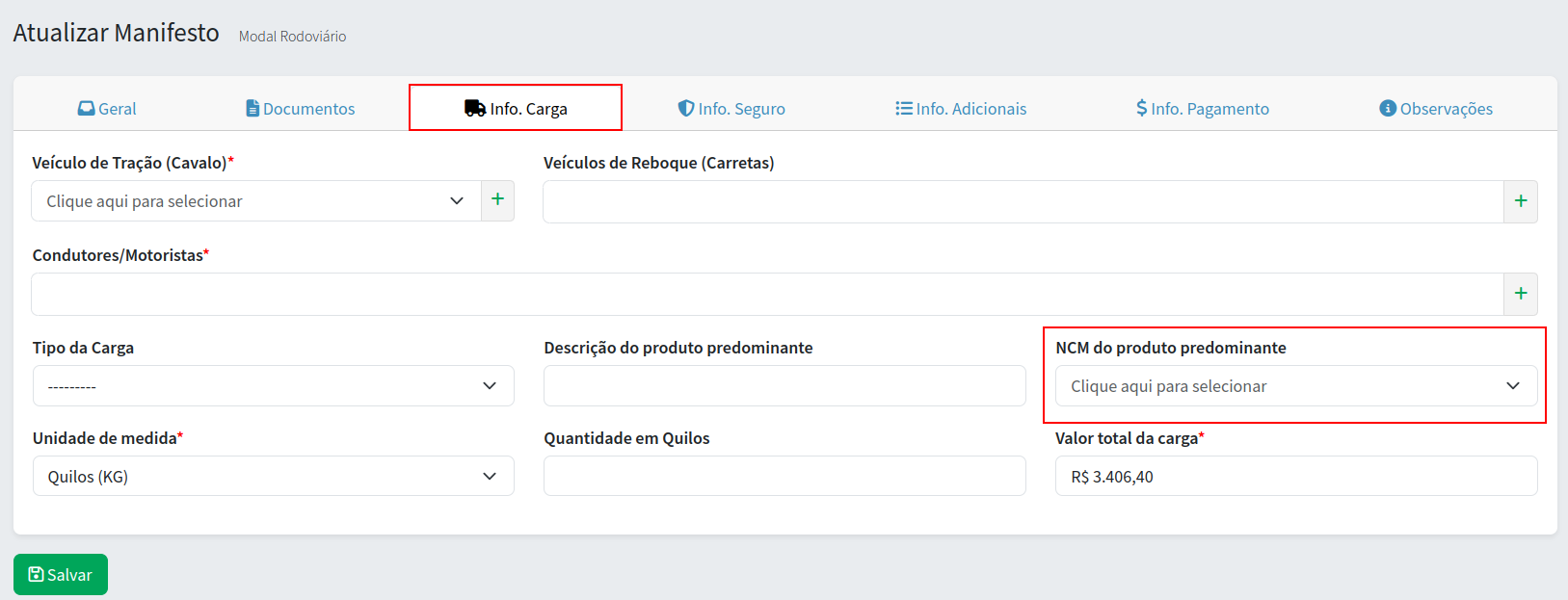Focus the Descrição do produto predominante field
1568x600 pixels.
pyautogui.click(x=784, y=386)
